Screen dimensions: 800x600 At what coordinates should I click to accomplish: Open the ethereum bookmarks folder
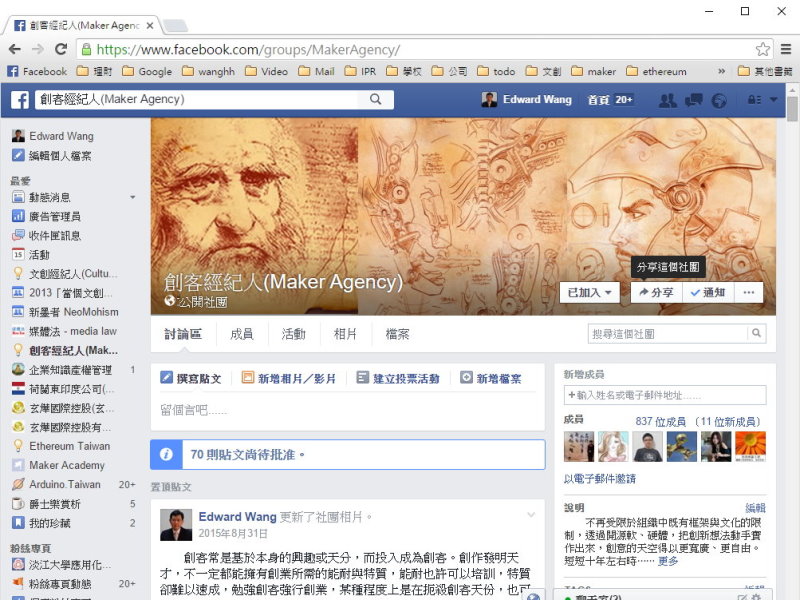tap(656, 71)
